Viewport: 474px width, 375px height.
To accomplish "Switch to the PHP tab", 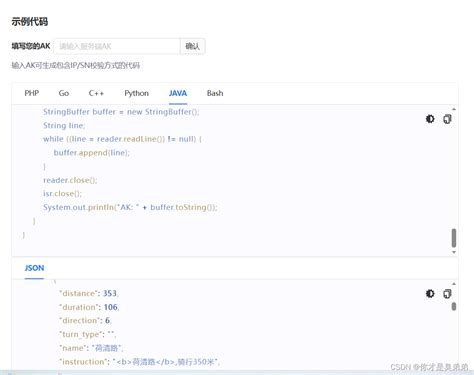I will click(32, 93).
